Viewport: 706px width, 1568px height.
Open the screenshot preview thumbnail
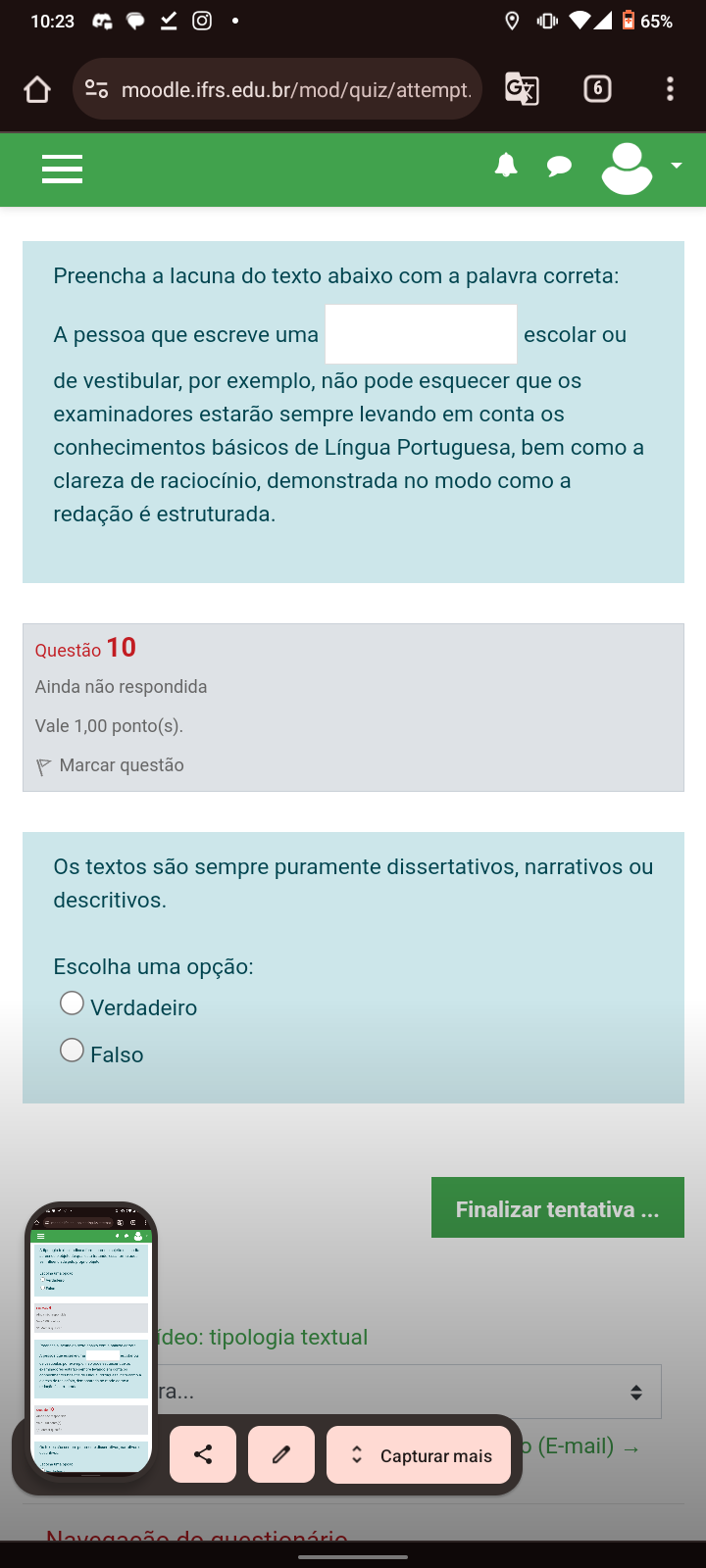click(x=91, y=1345)
